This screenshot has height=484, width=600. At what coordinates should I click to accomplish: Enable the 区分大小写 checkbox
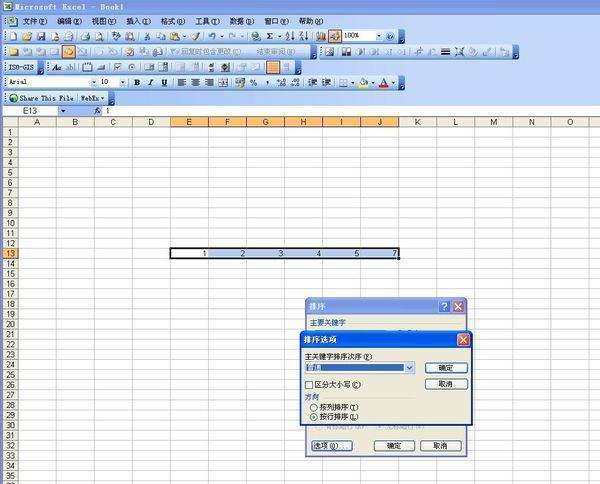[x=309, y=384]
